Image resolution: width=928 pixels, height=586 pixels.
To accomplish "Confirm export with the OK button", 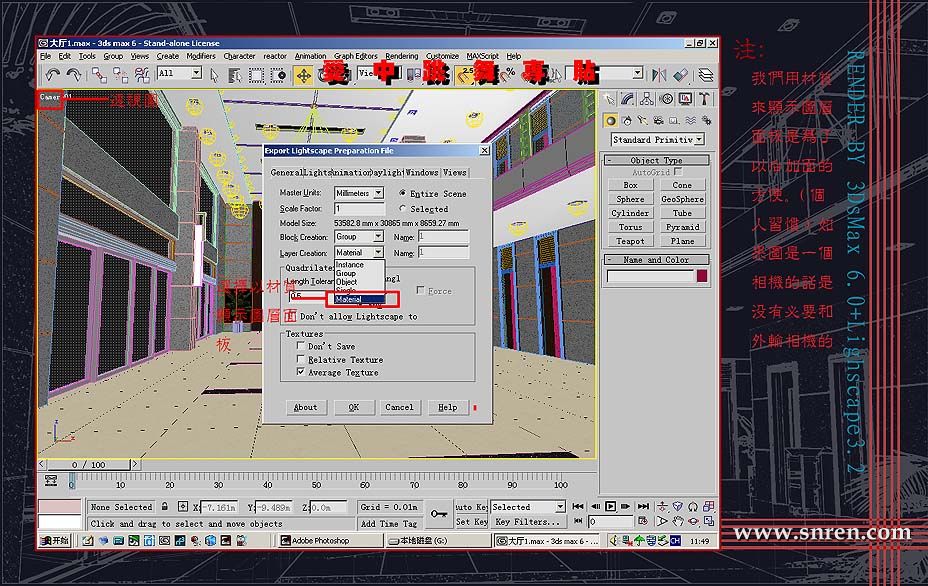I will coord(354,407).
